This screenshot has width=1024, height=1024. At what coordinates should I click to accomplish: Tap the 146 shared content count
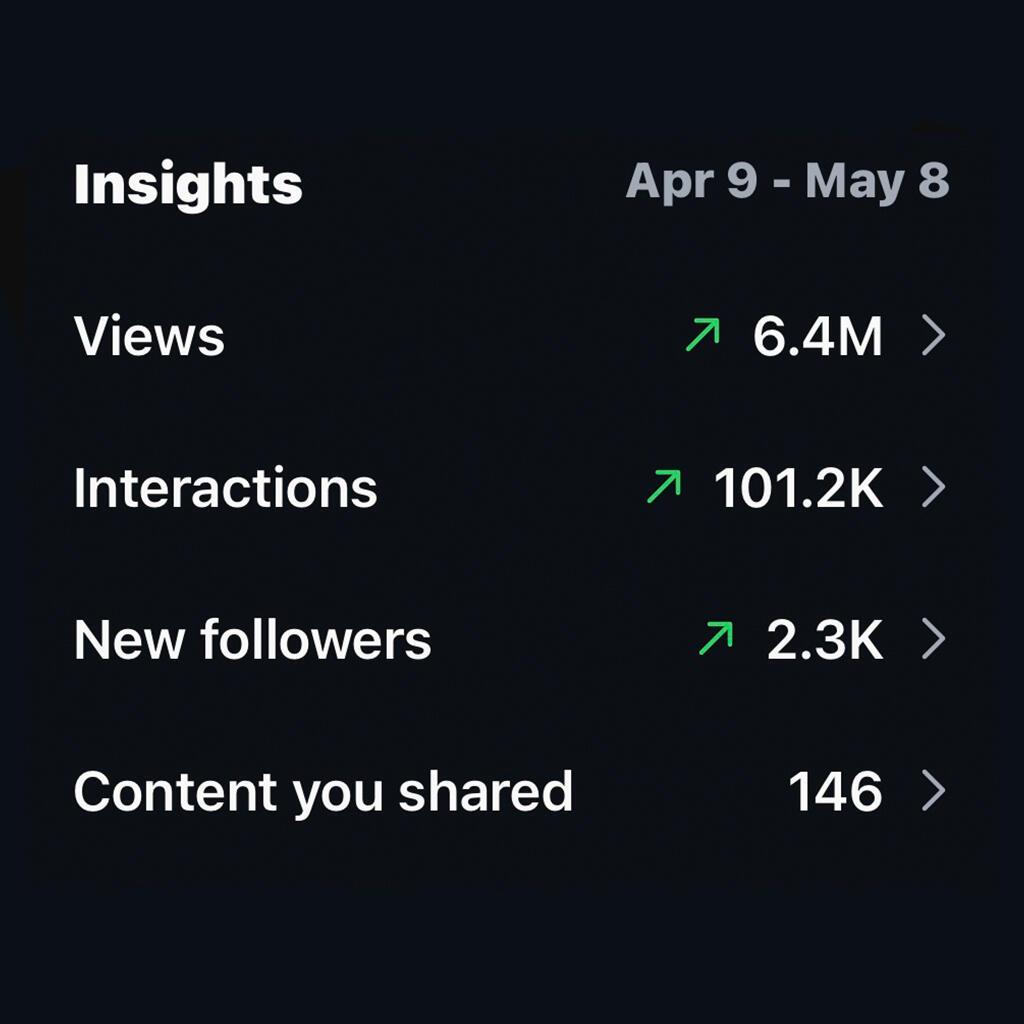coord(835,791)
